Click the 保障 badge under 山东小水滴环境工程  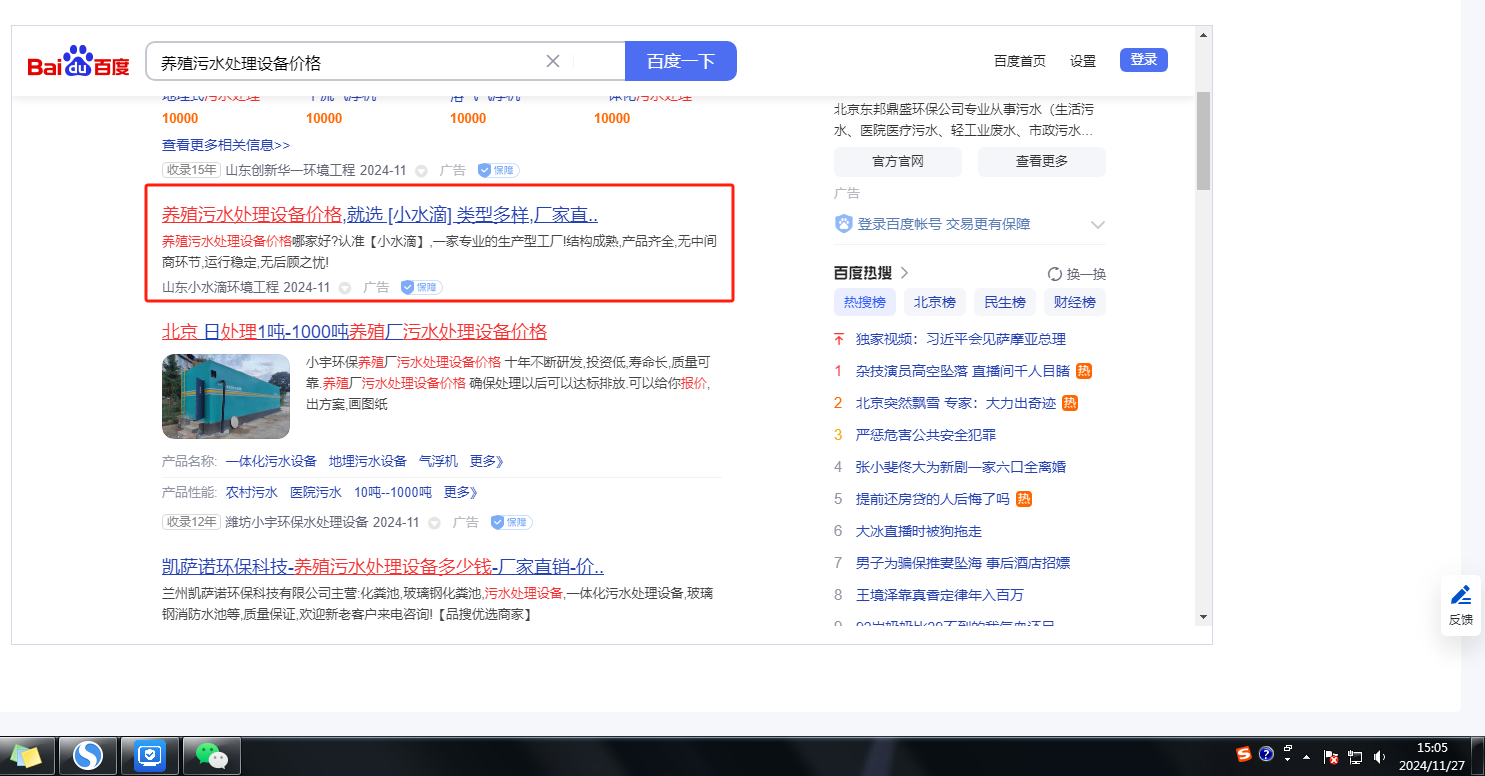(421, 288)
